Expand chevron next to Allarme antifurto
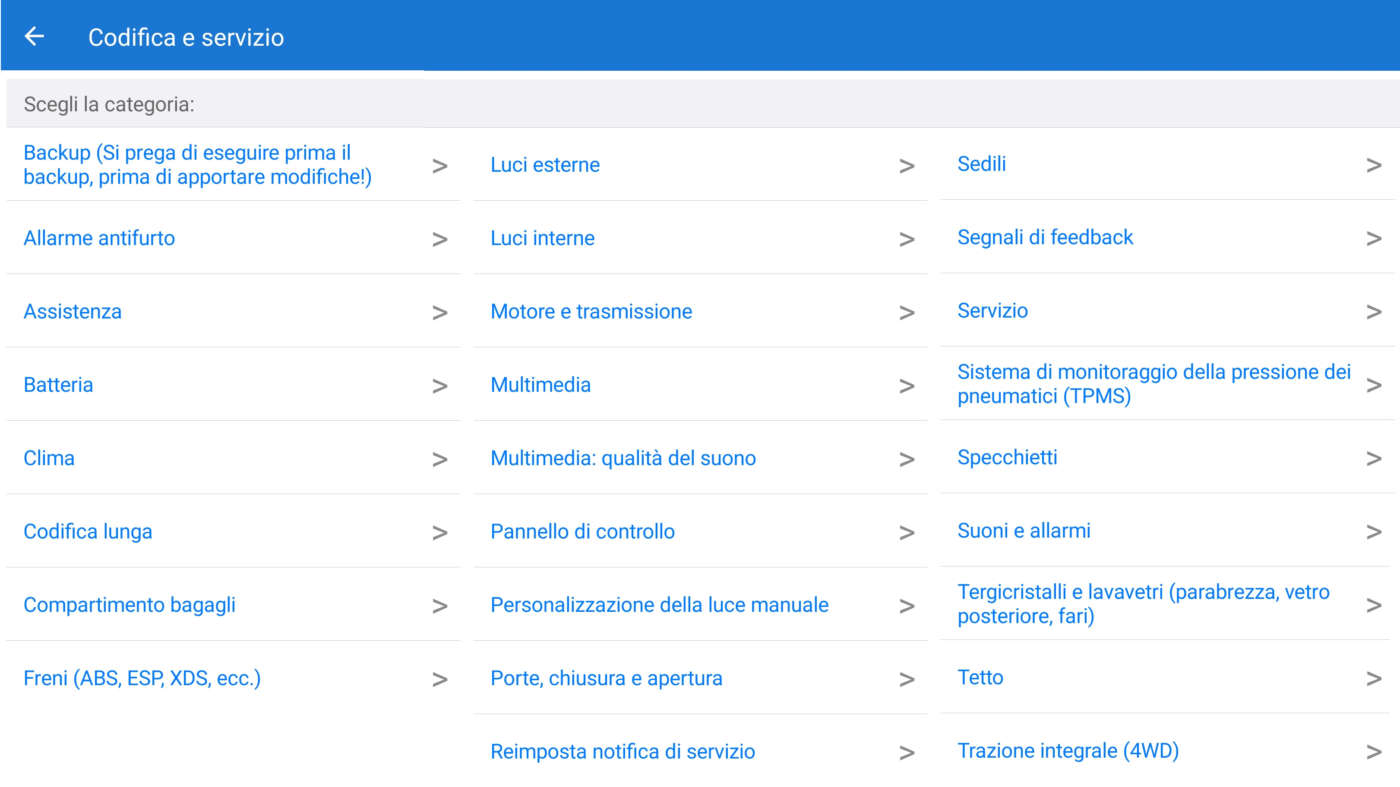The width and height of the screenshot is (1400, 787). (439, 239)
